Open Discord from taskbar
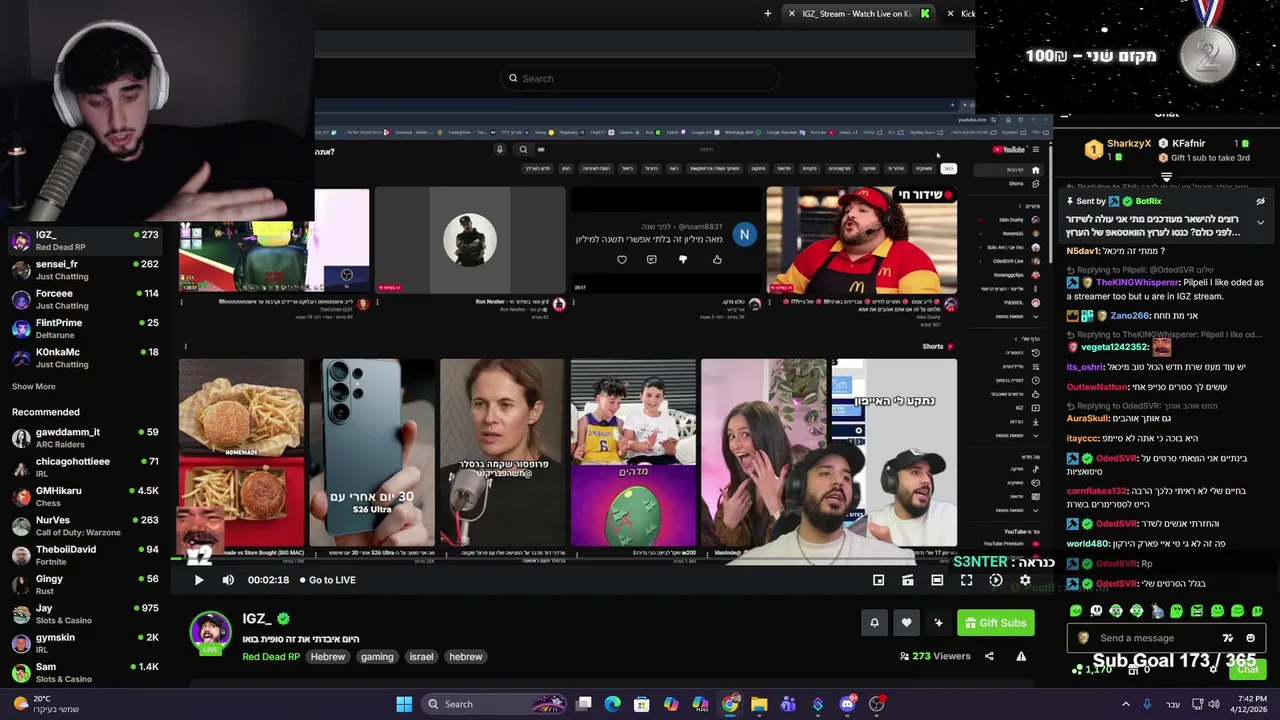 pos(847,704)
